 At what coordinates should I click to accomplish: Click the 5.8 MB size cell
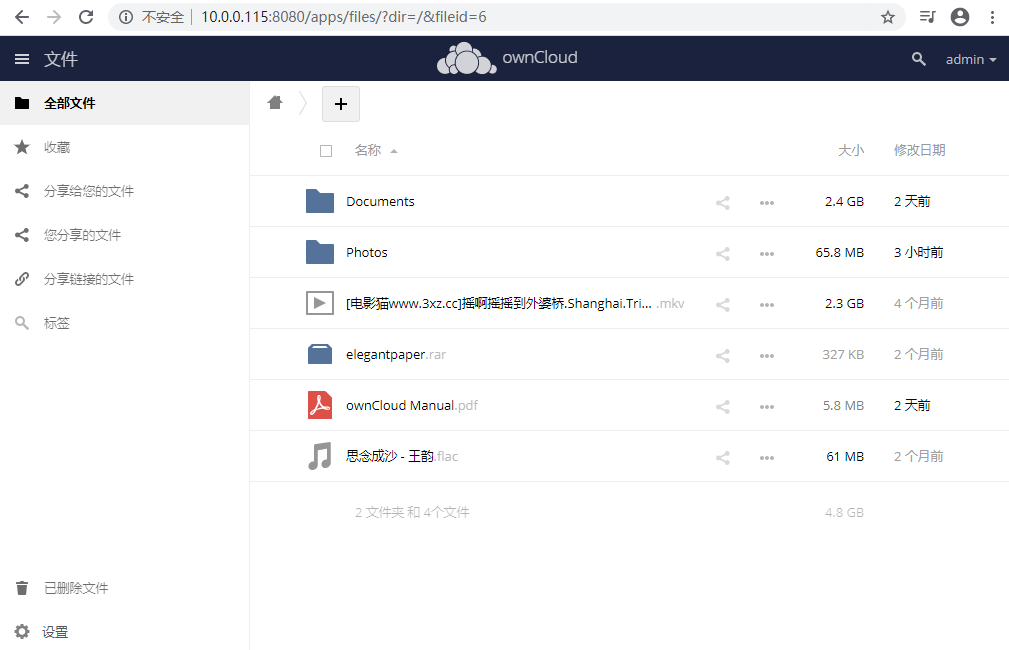pyautogui.click(x=843, y=405)
